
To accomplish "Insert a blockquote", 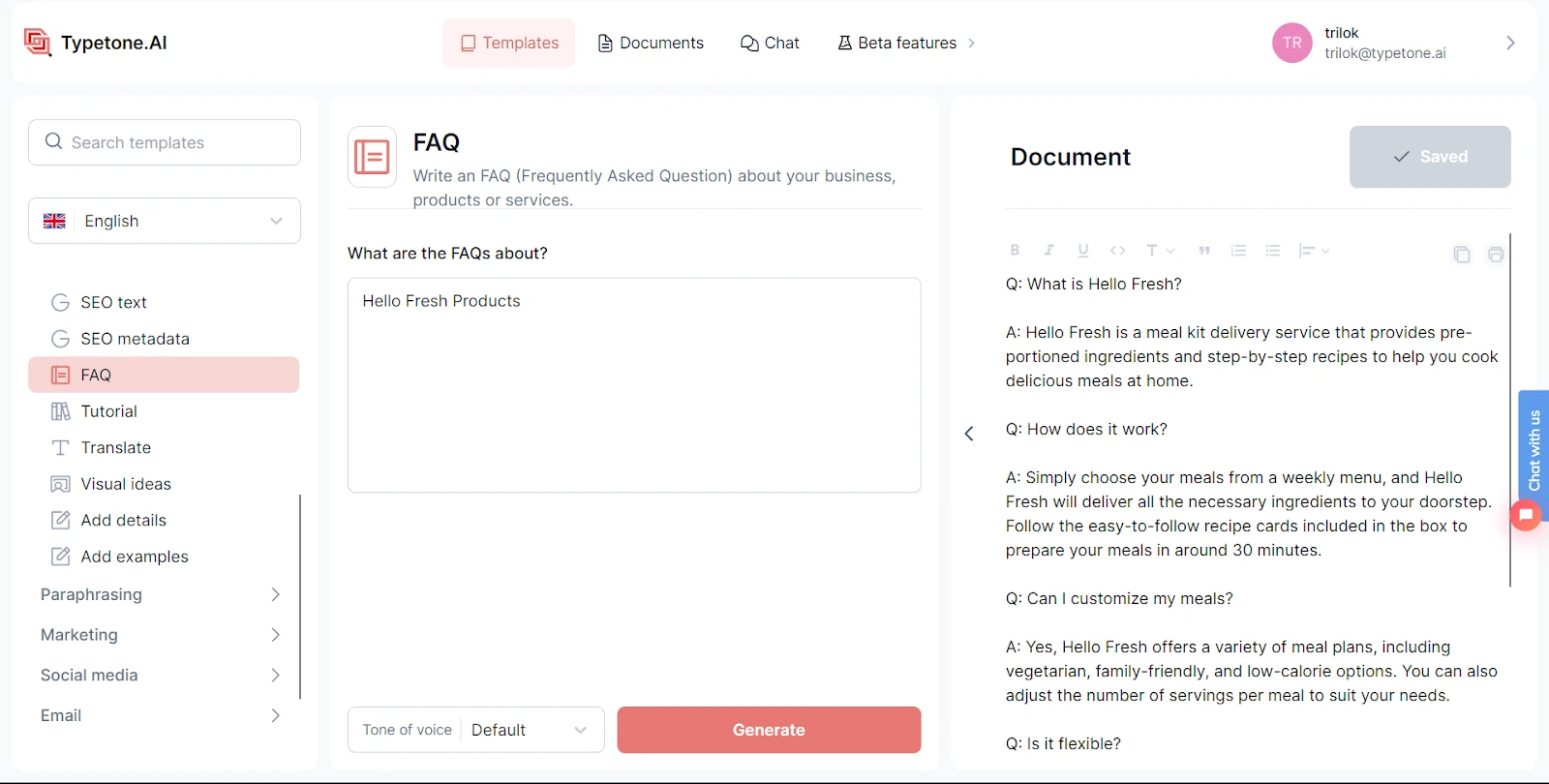I will (x=1204, y=251).
